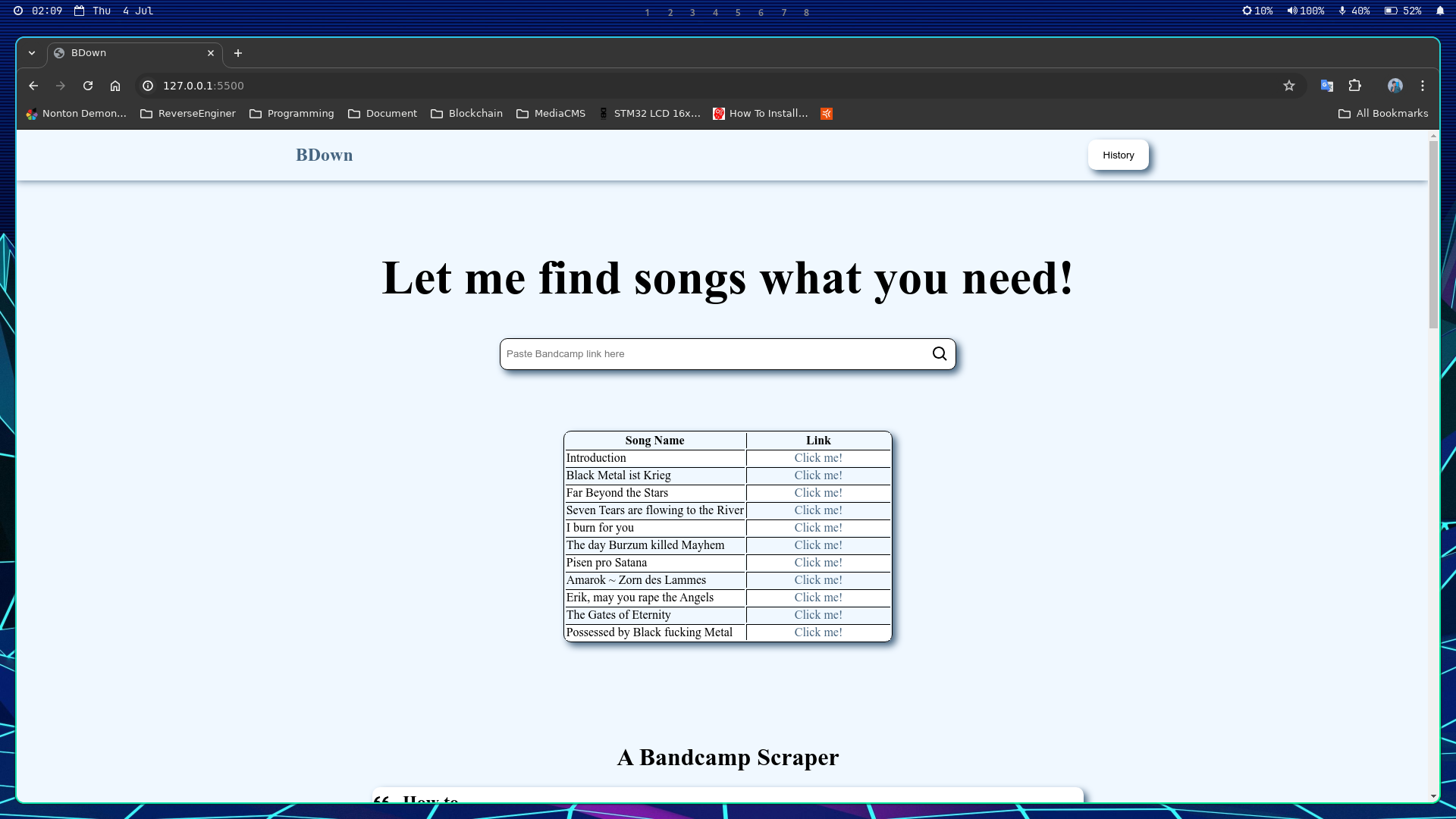Click the Bandcamp link input field
1456x819 pixels.
682,353
